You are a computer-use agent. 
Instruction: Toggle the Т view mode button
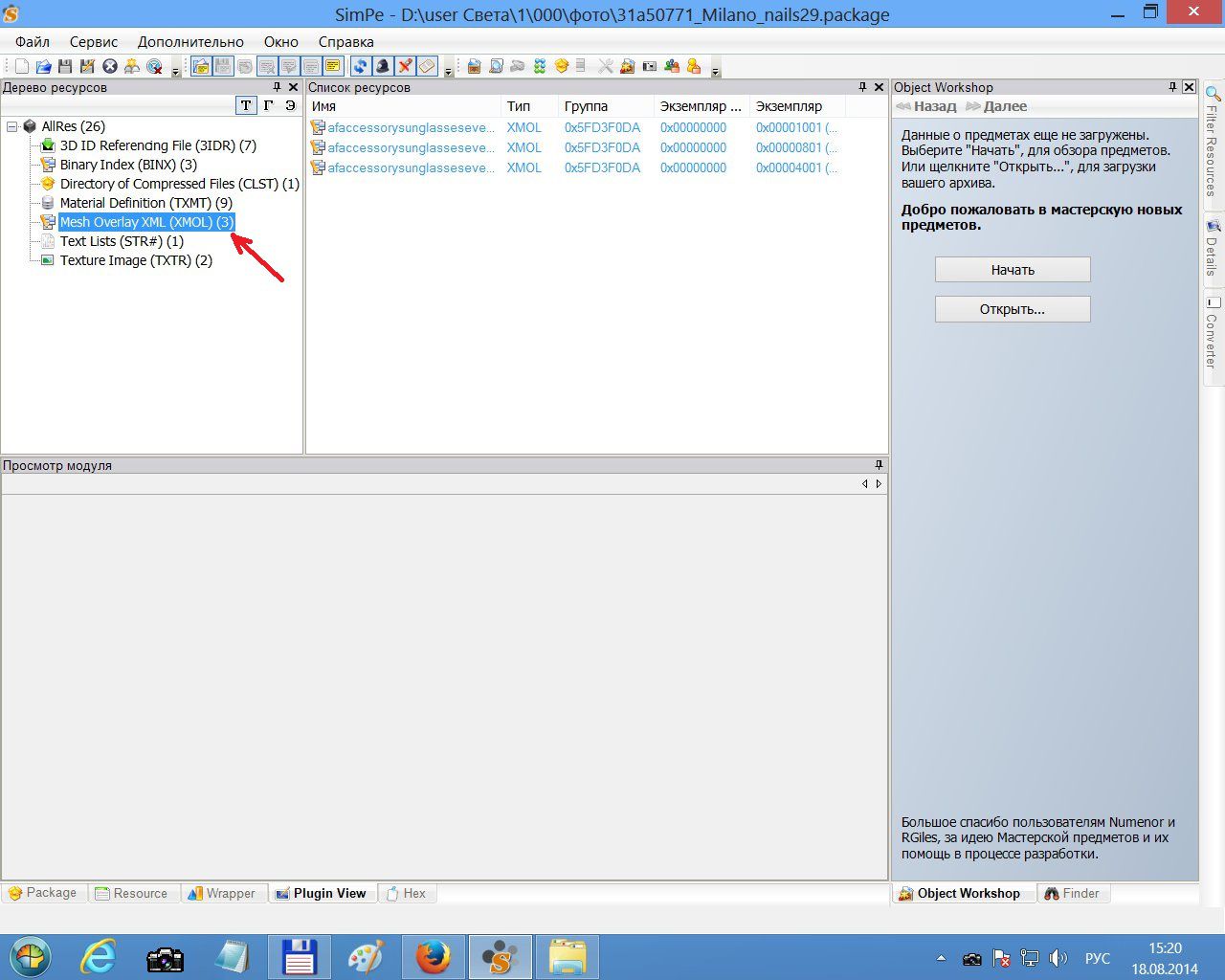(246, 106)
